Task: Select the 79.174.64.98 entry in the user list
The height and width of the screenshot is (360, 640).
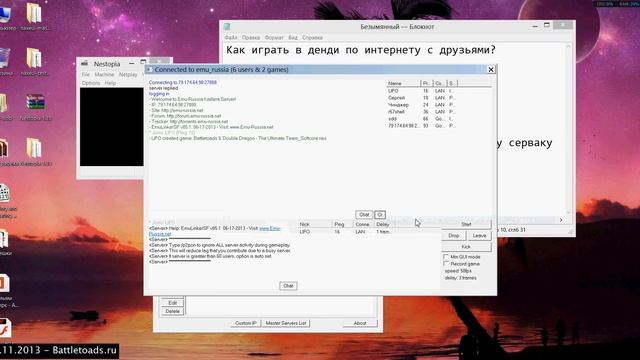Action: point(421,126)
